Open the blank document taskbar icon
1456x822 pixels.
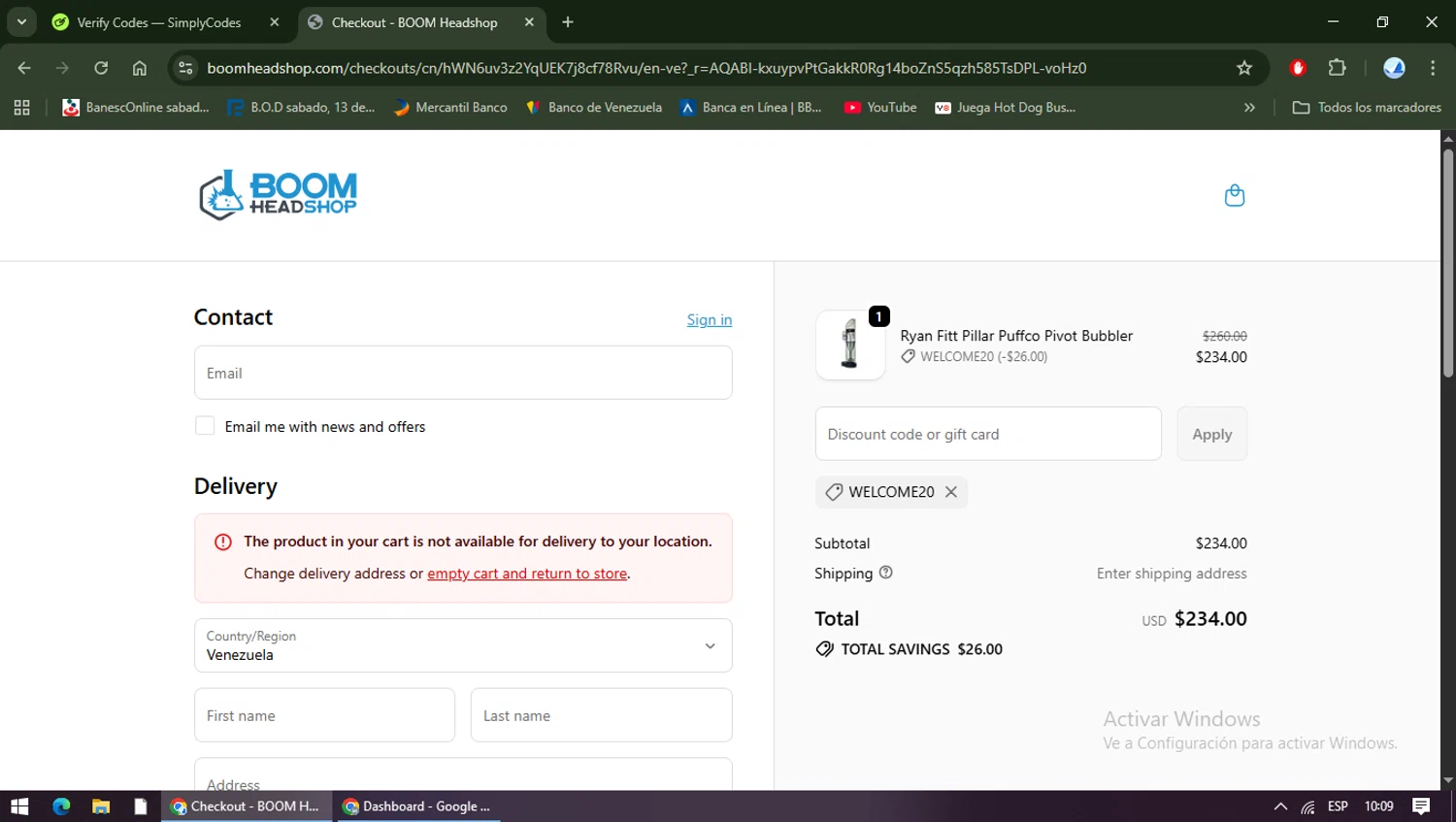click(x=141, y=806)
